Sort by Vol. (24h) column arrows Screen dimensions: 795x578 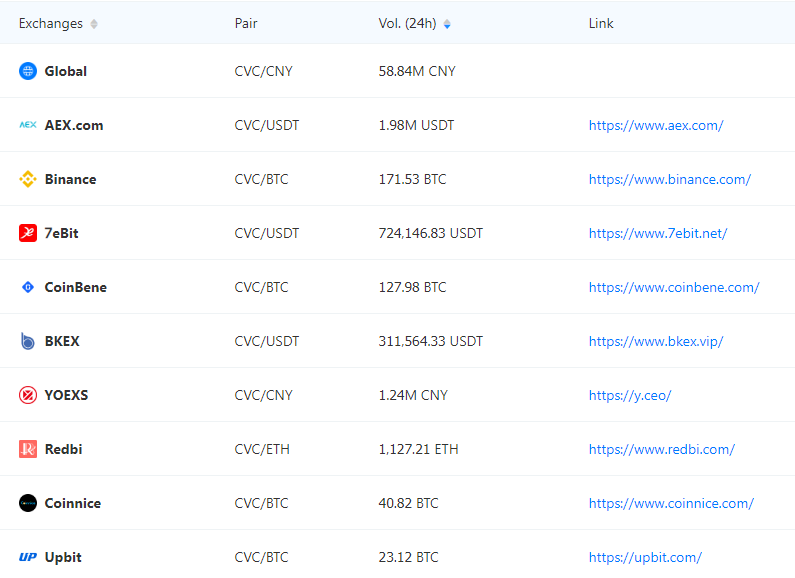[x=447, y=24]
